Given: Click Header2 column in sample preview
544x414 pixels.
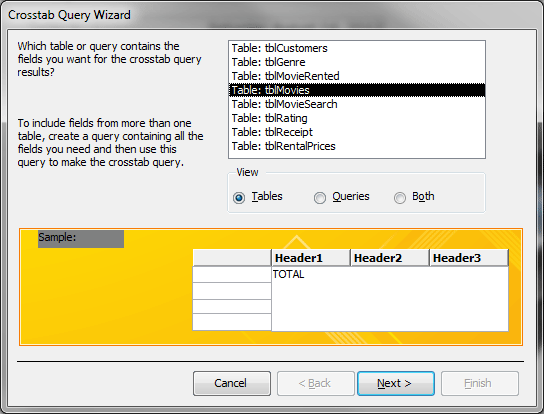Looking at the screenshot, I should pyautogui.click(x=390, y=258).
